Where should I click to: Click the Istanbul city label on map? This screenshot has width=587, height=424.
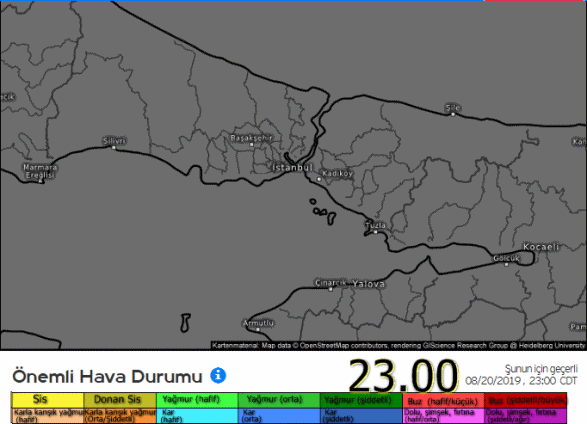pos(292,167)
